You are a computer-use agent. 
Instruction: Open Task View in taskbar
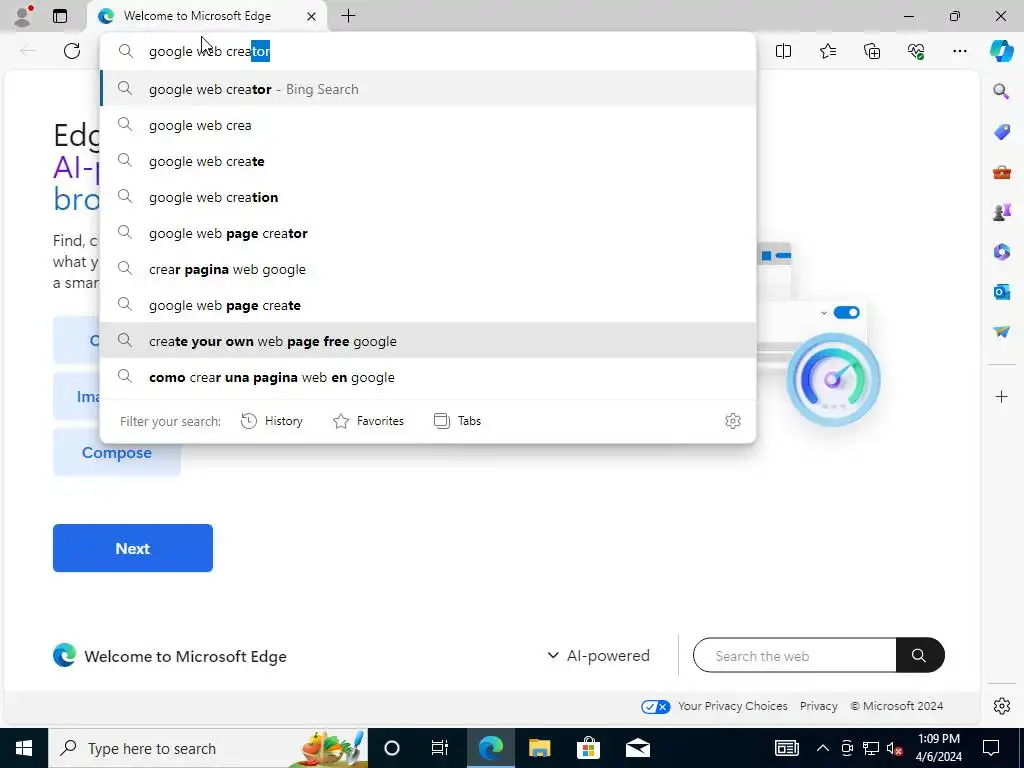(x=440, y=748)
